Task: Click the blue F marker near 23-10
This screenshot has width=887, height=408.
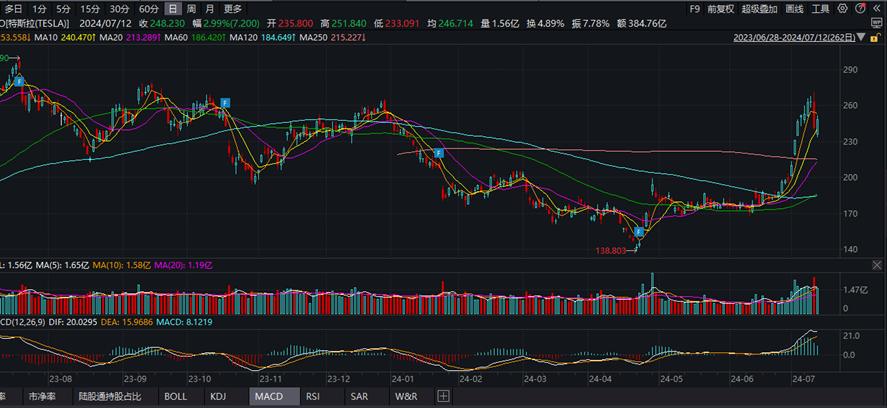Action: tap(226, 103)
